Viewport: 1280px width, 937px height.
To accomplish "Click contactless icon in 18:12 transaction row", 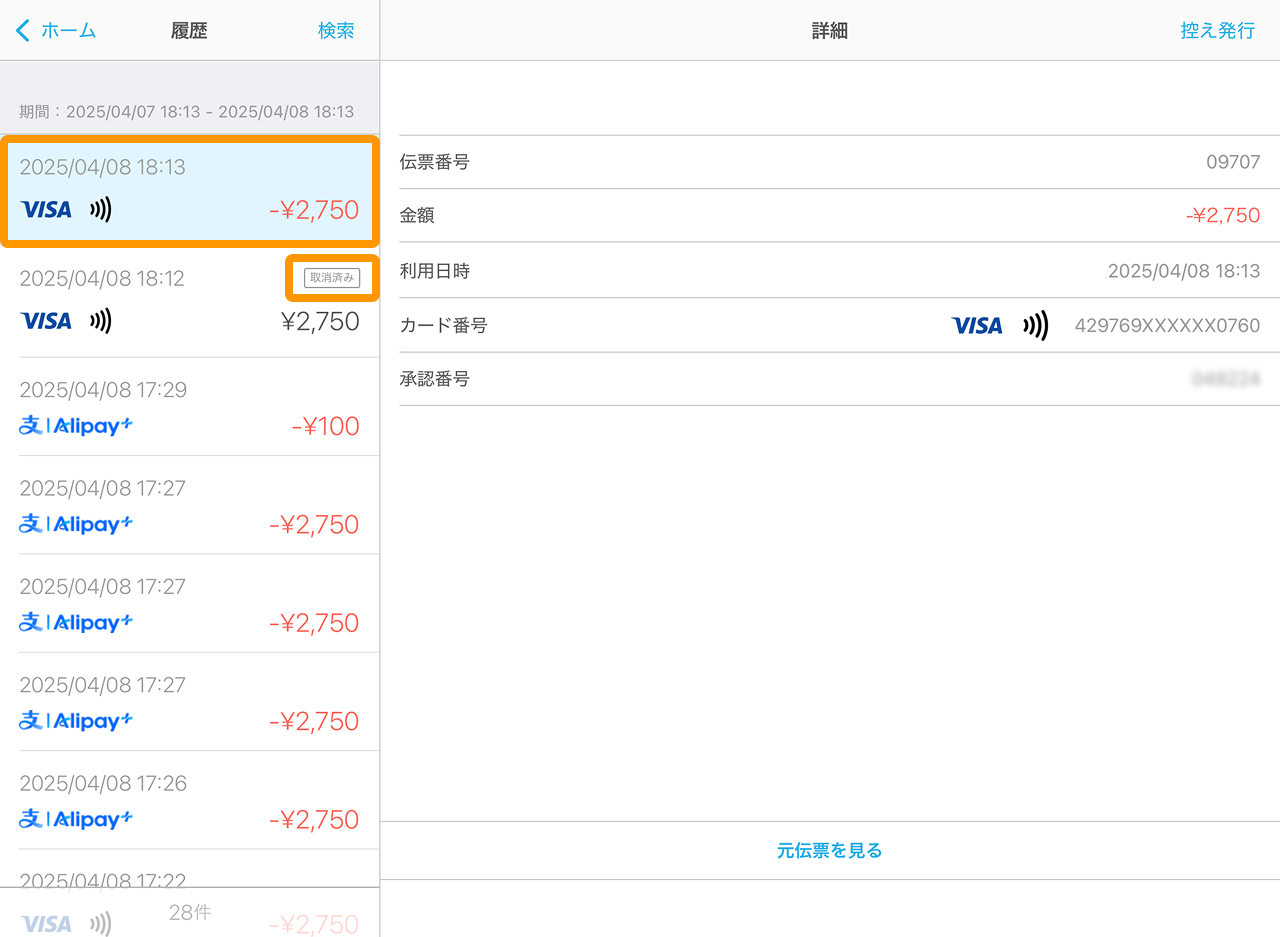I will pyautogui.click(x=100, y=321).
